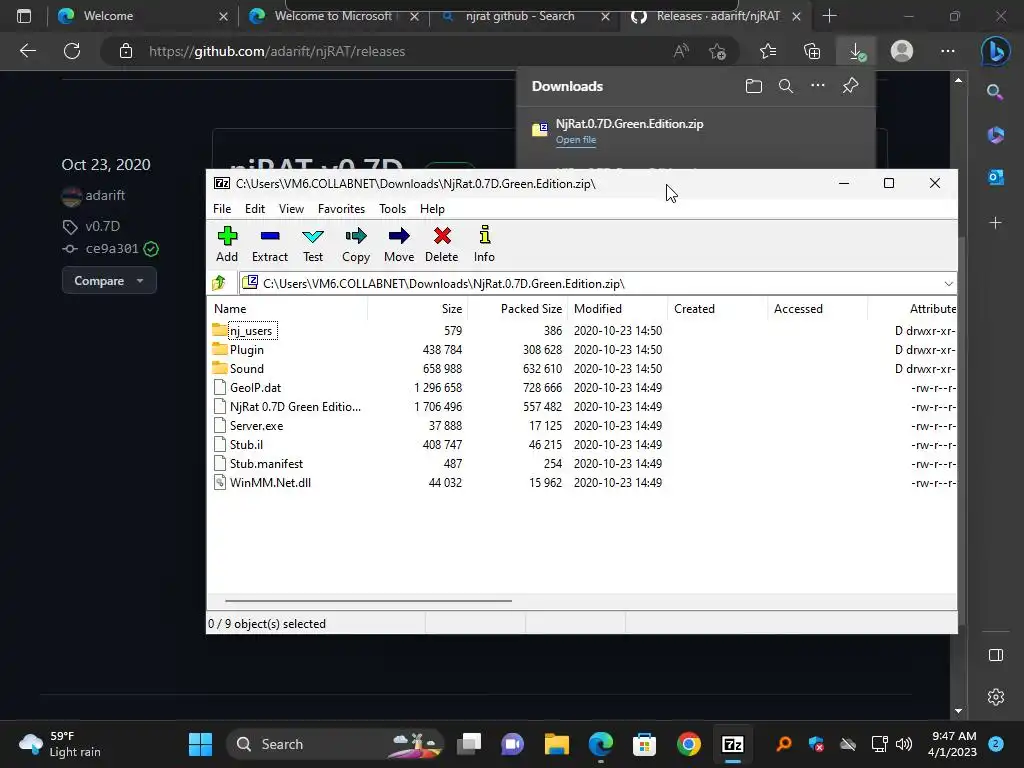
Task: Switch to the Welcome tab
Action: pos(142,16)
